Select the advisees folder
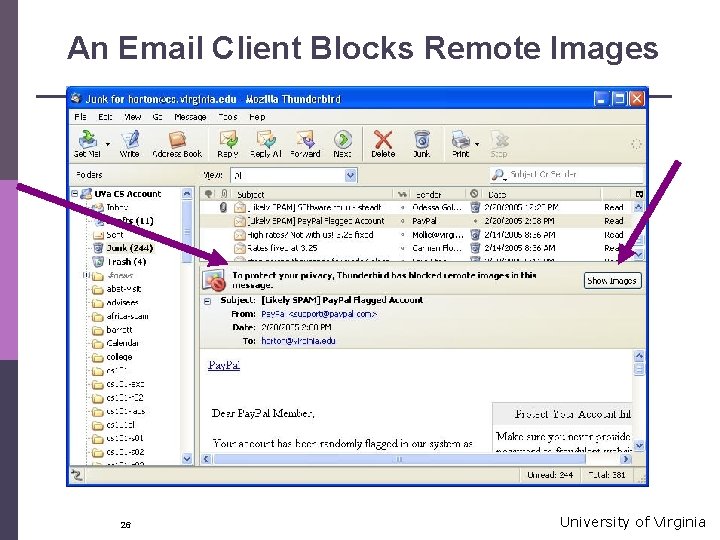 click(122, 303)
